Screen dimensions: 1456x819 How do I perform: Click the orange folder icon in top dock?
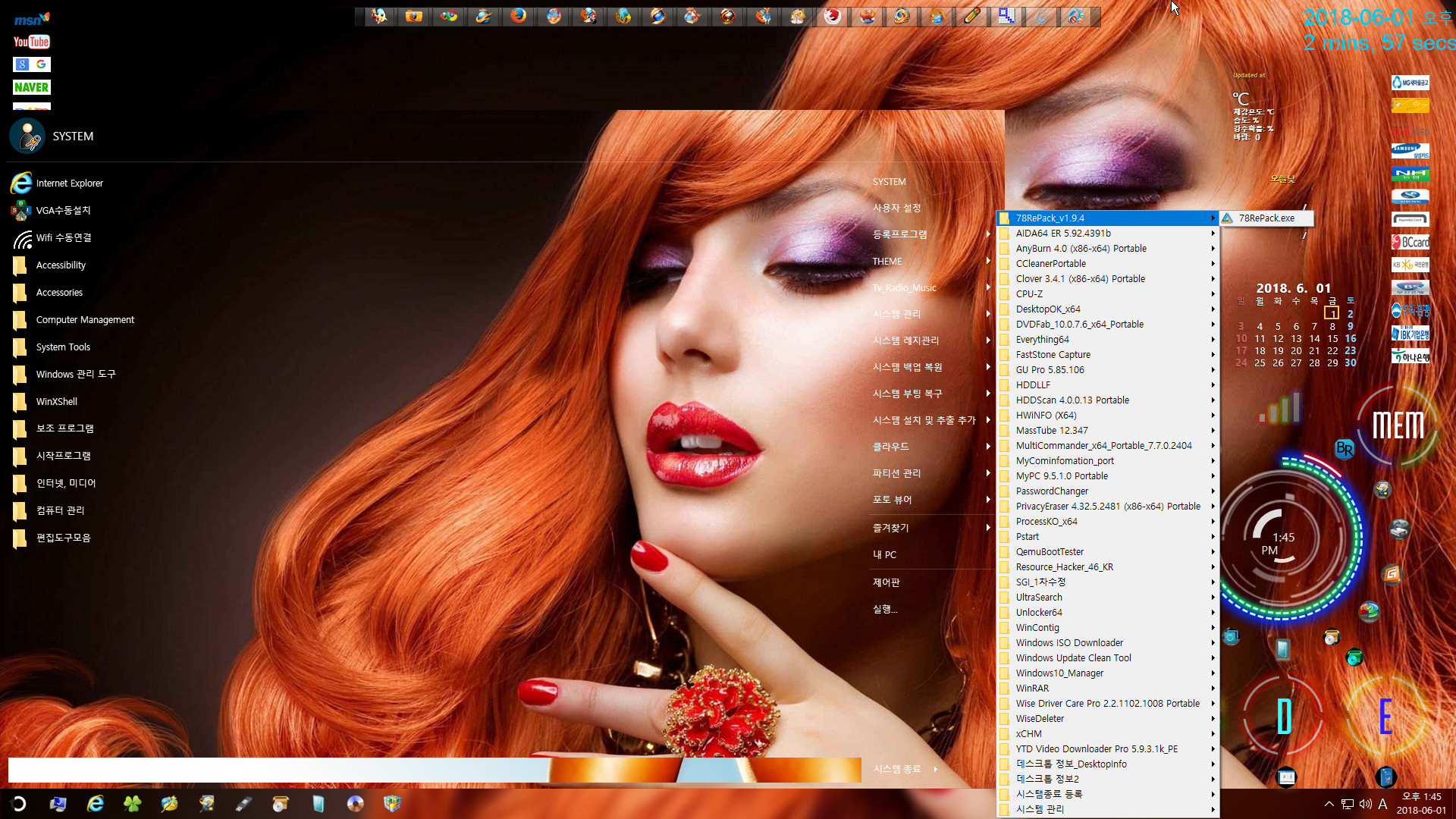pos(414,16)
